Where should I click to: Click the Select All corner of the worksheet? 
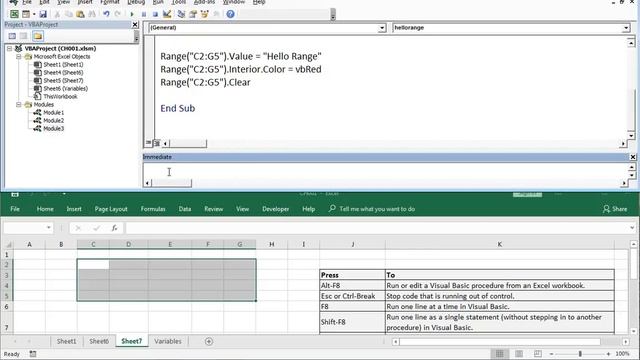click(8, 244)
